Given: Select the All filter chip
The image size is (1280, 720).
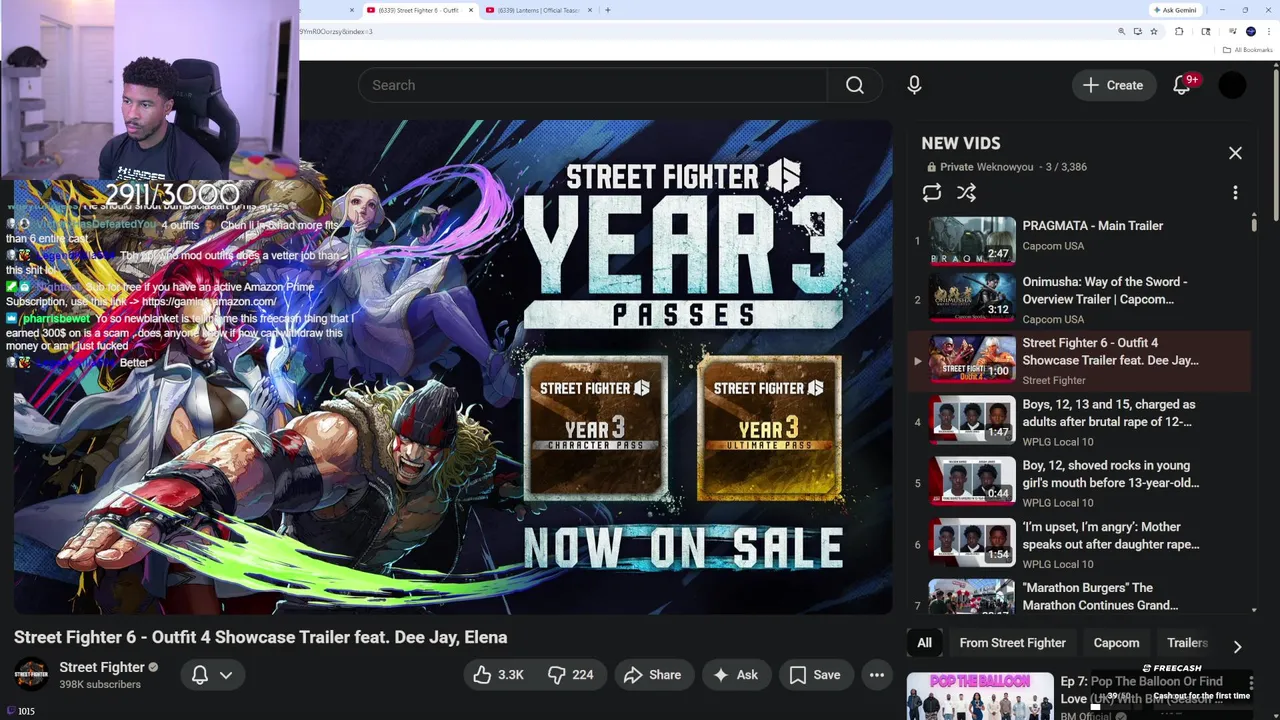Looking at the screenshot, I should coord(924,643).
